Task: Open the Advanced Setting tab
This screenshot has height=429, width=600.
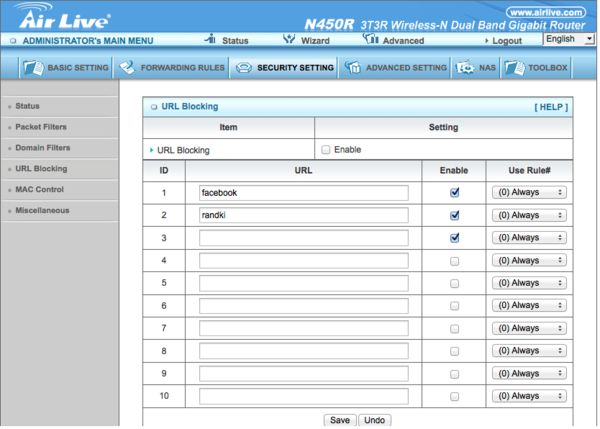Action: click(x=395, y=68)
